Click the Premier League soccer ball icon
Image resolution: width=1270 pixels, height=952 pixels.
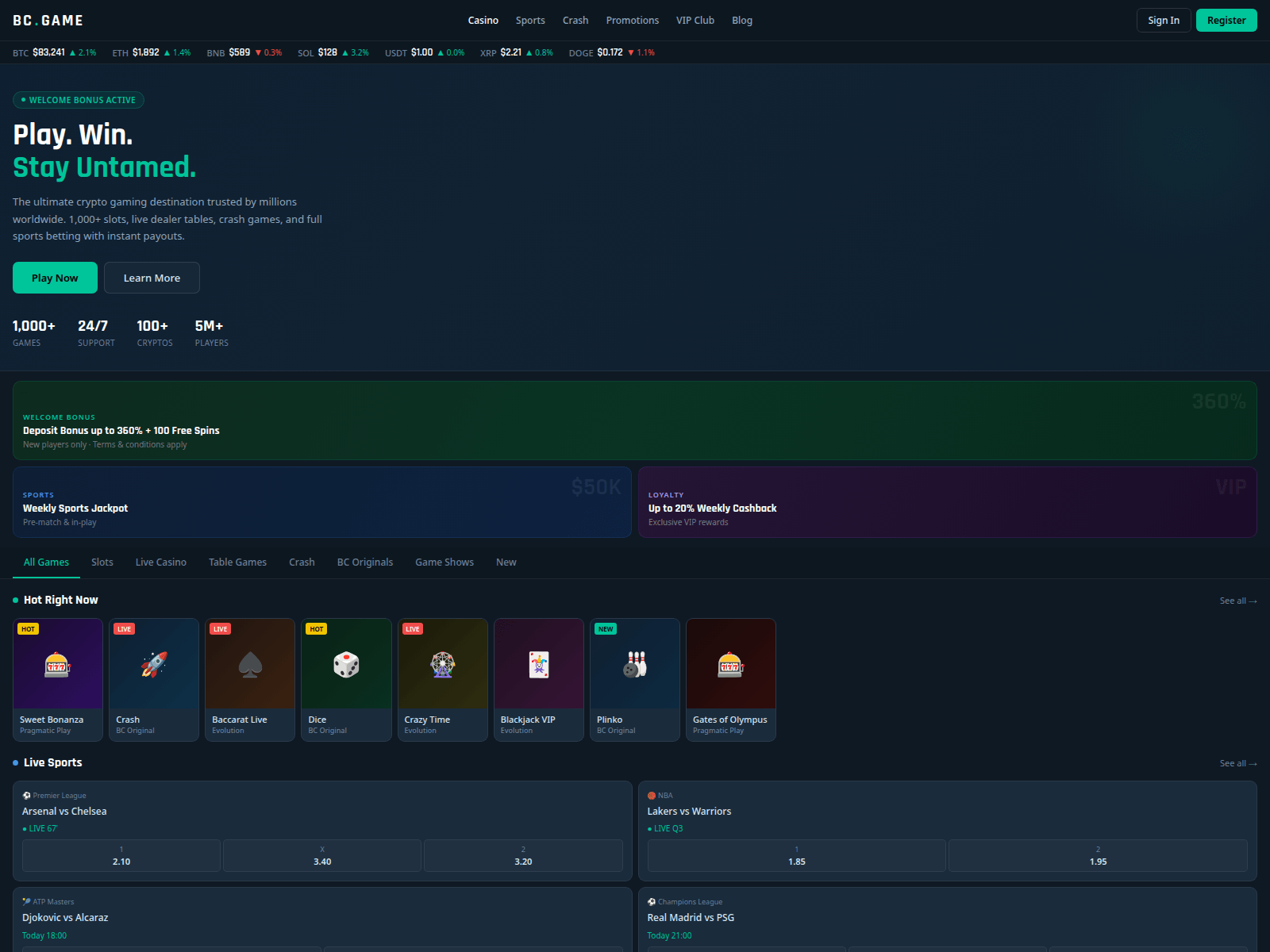[26, 795]
